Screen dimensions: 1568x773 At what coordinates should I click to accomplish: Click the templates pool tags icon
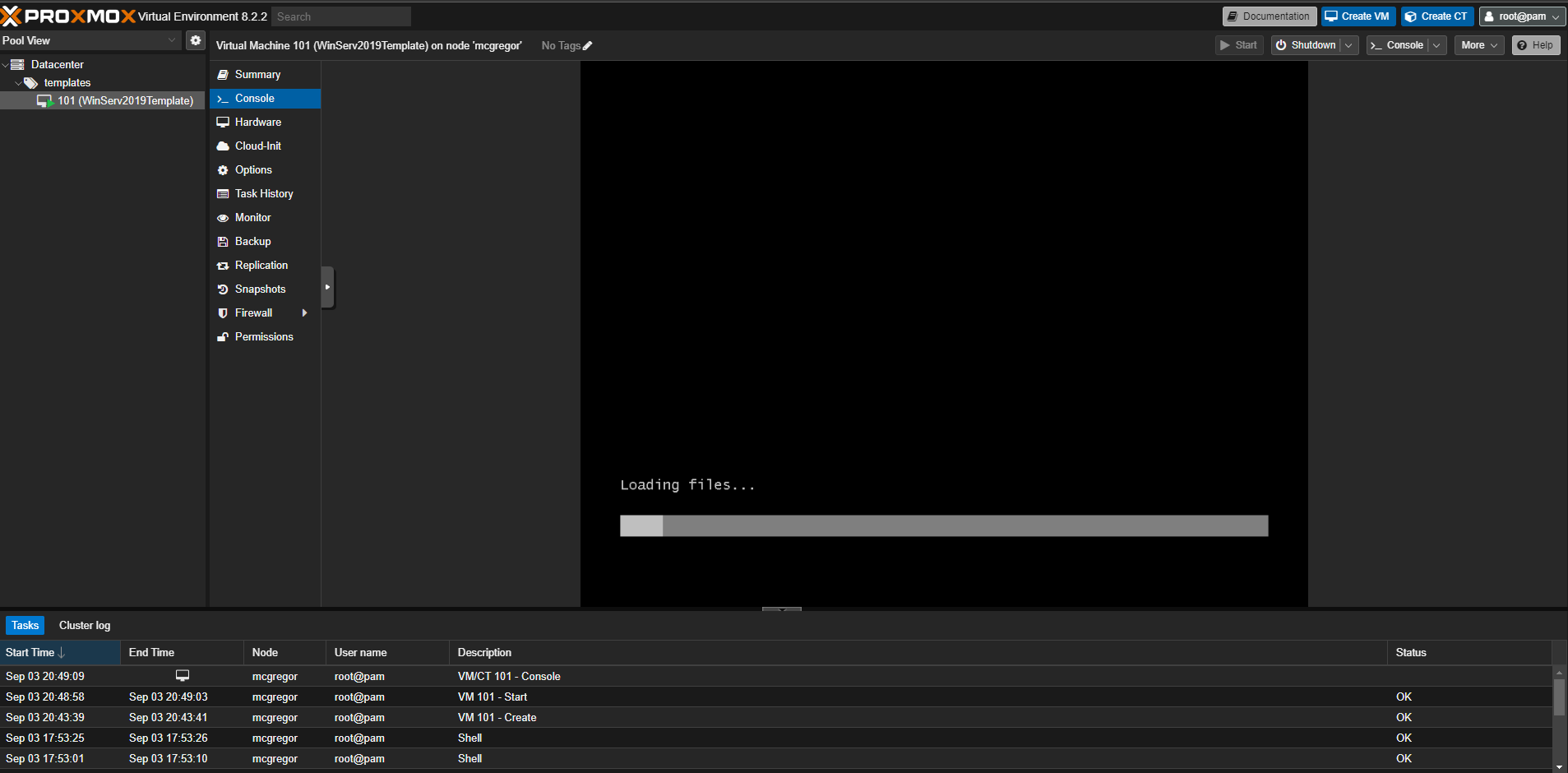(x=30, y=83)
